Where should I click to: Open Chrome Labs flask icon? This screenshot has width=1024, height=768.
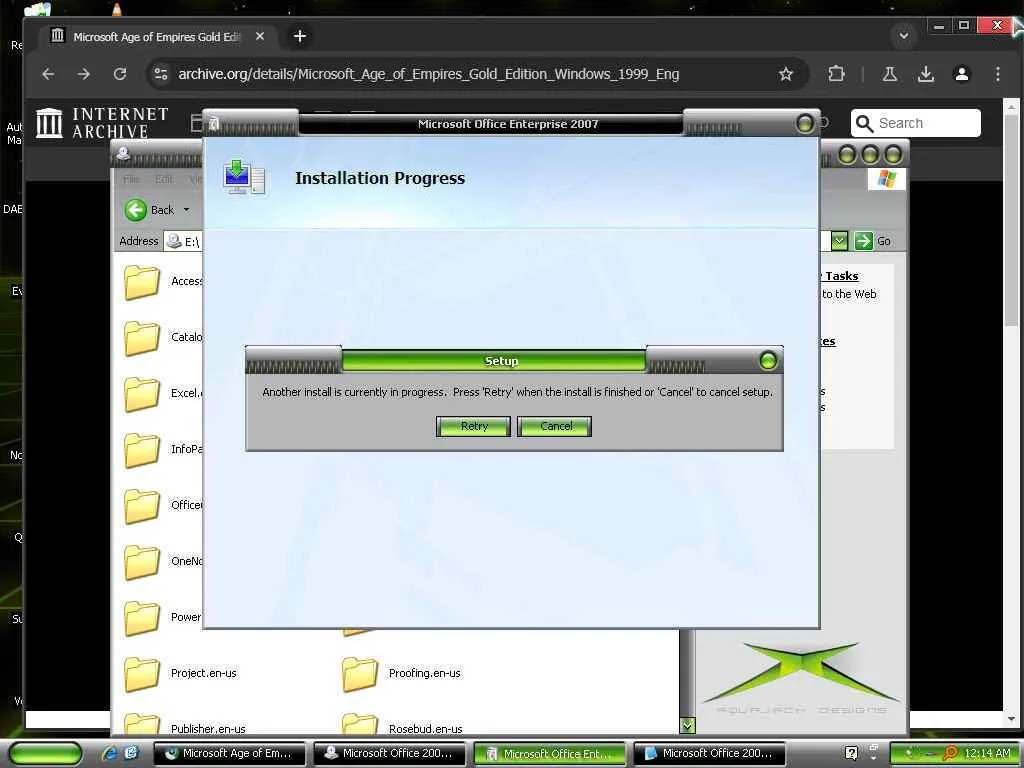coord(889,74)
